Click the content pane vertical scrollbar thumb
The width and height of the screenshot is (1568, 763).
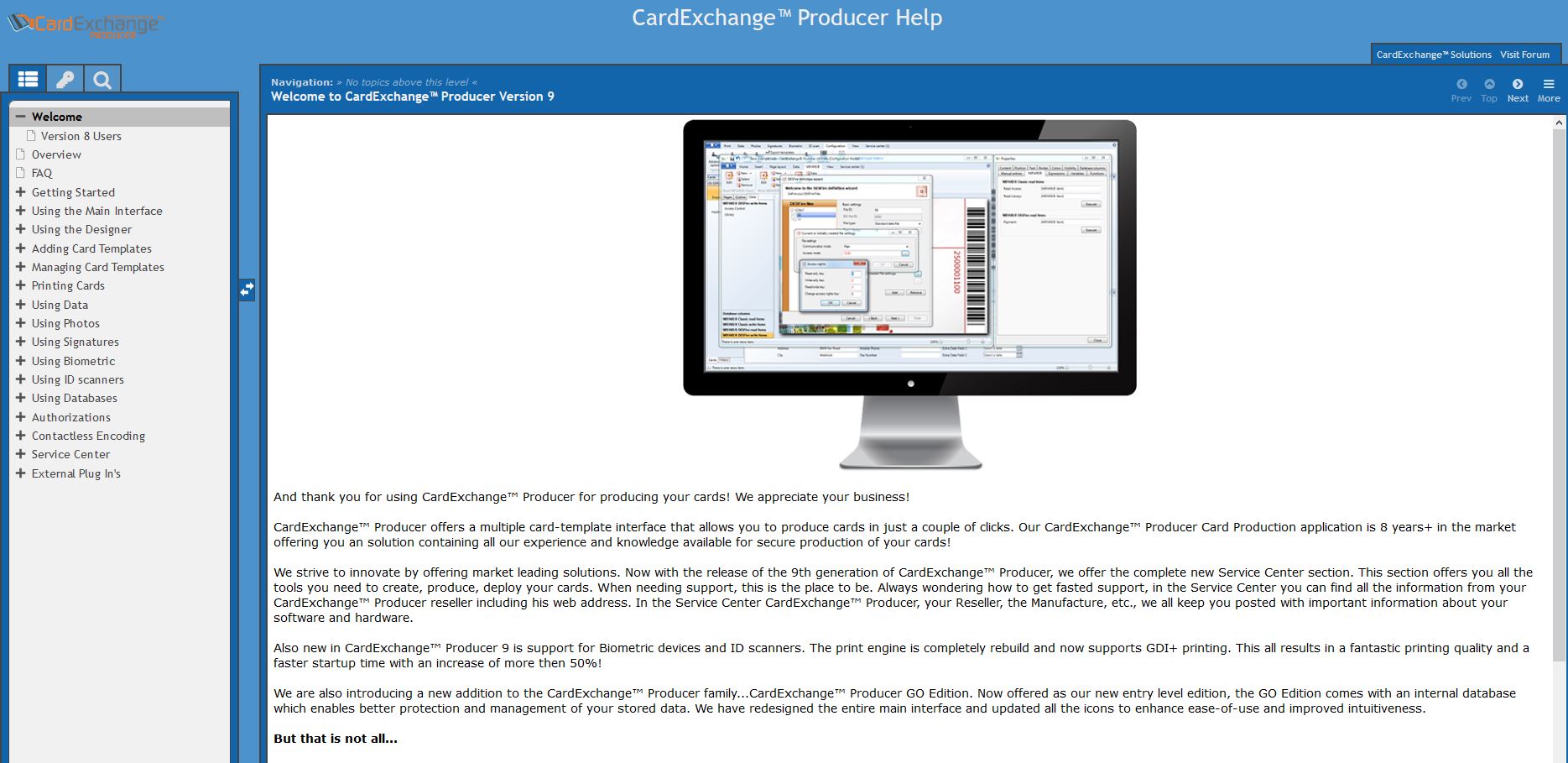[1559, 395]
